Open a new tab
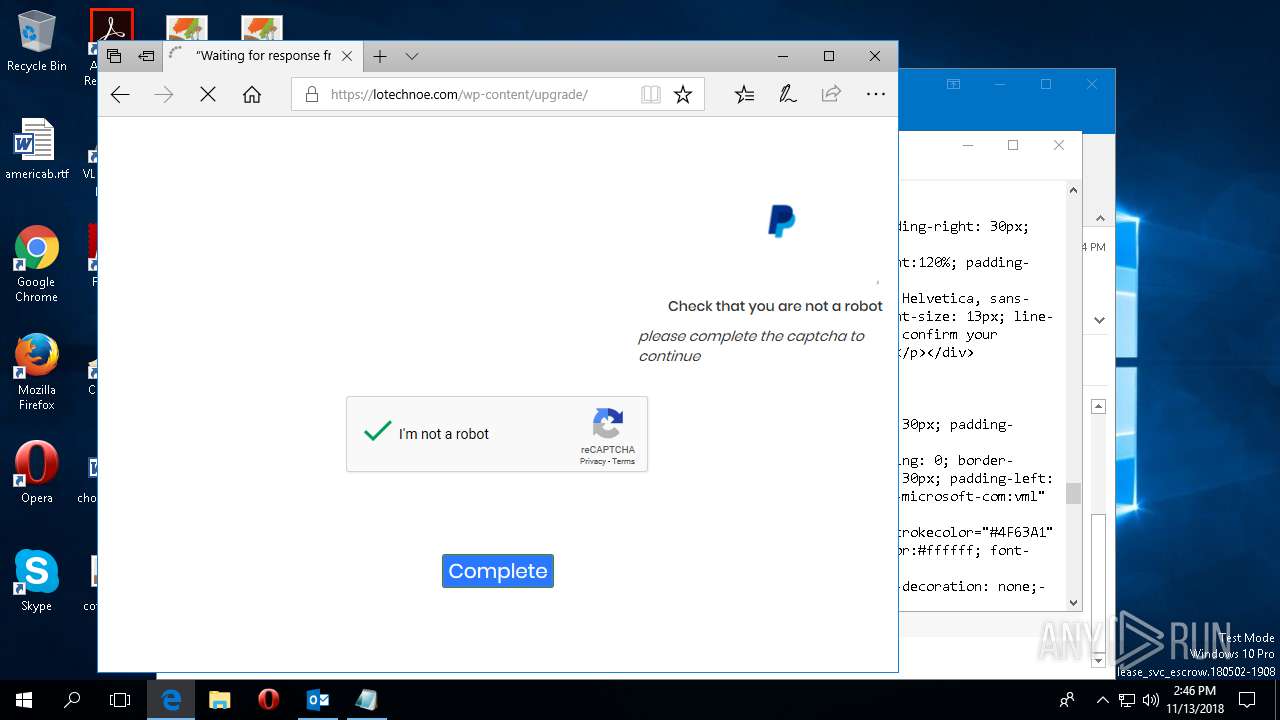 click(380, 56)
